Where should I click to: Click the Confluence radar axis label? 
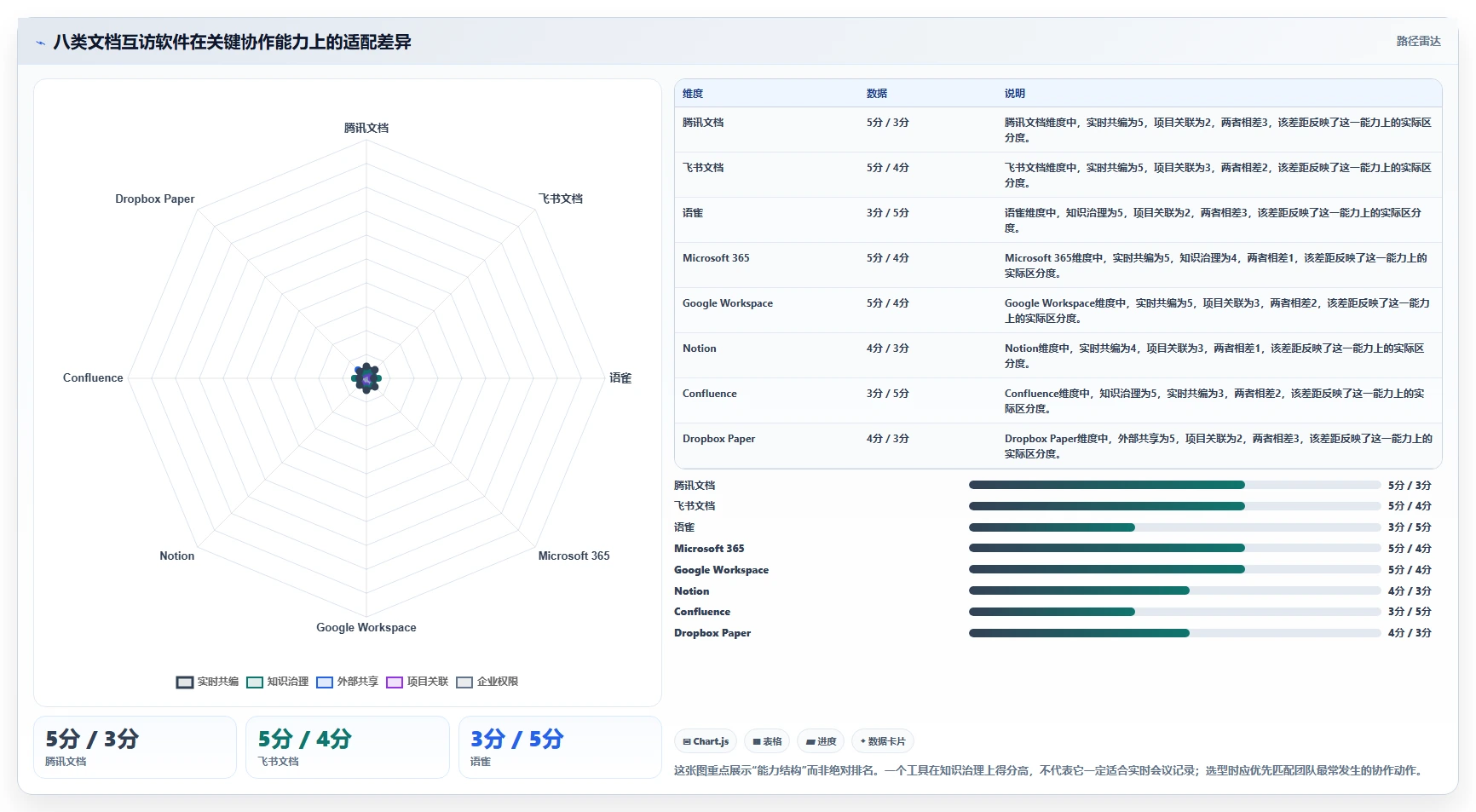pyautogui.click(x=93, y=377)
